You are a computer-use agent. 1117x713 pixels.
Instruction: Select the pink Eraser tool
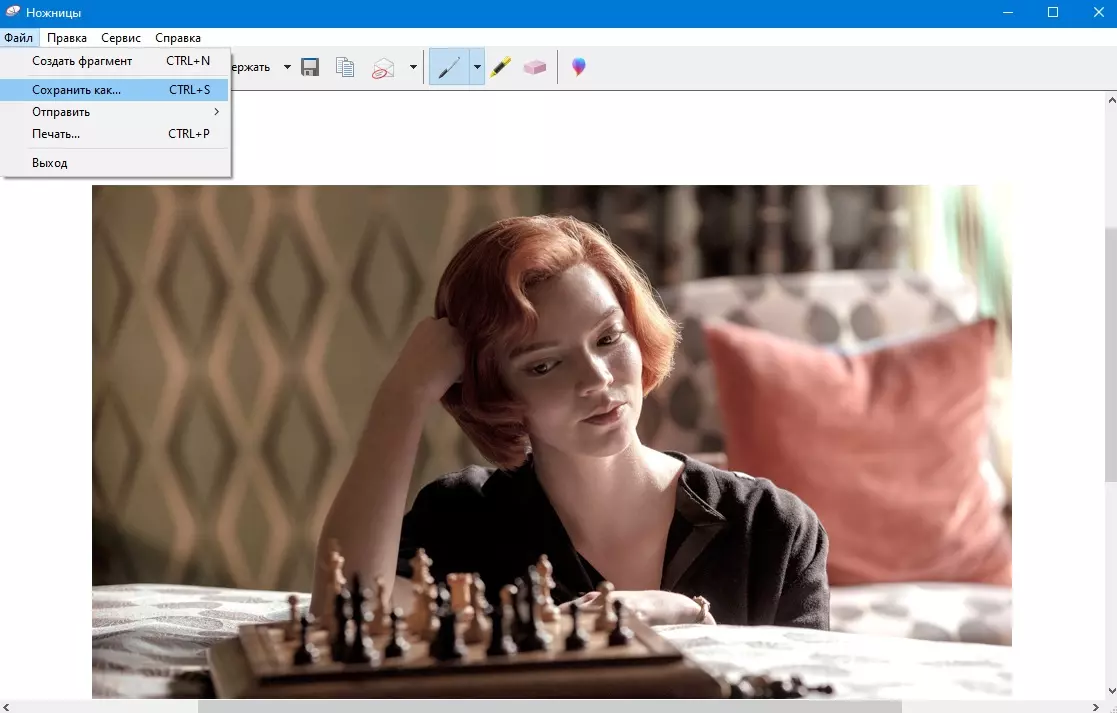coord(535,67)
